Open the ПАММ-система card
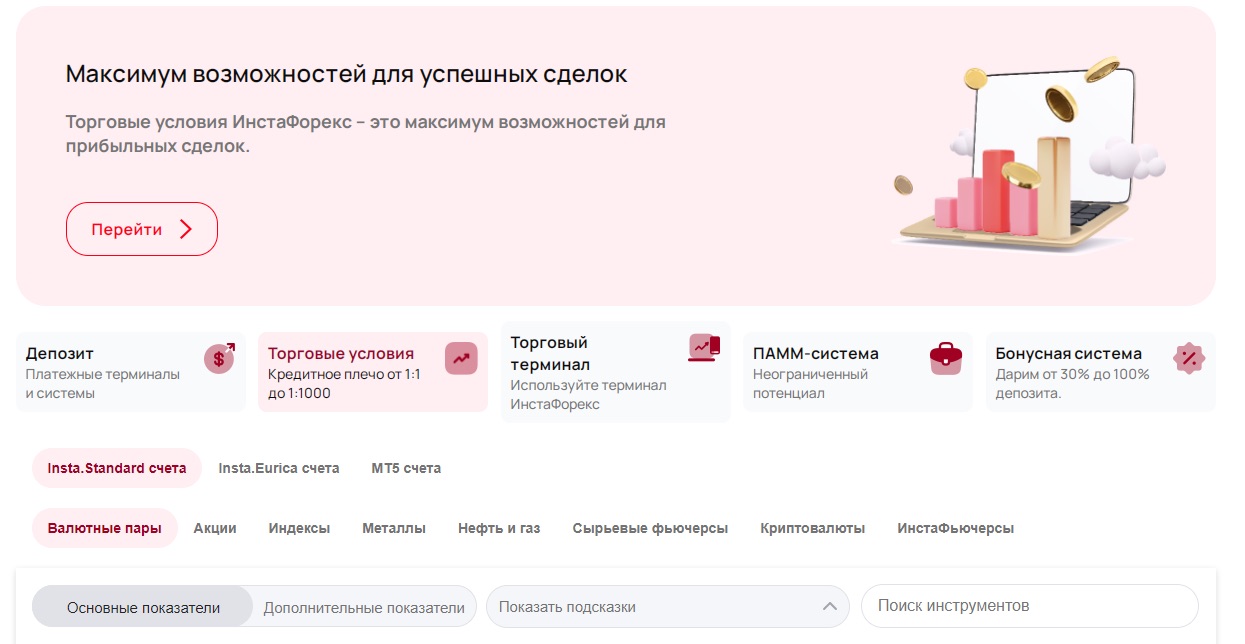 (858, 372)
